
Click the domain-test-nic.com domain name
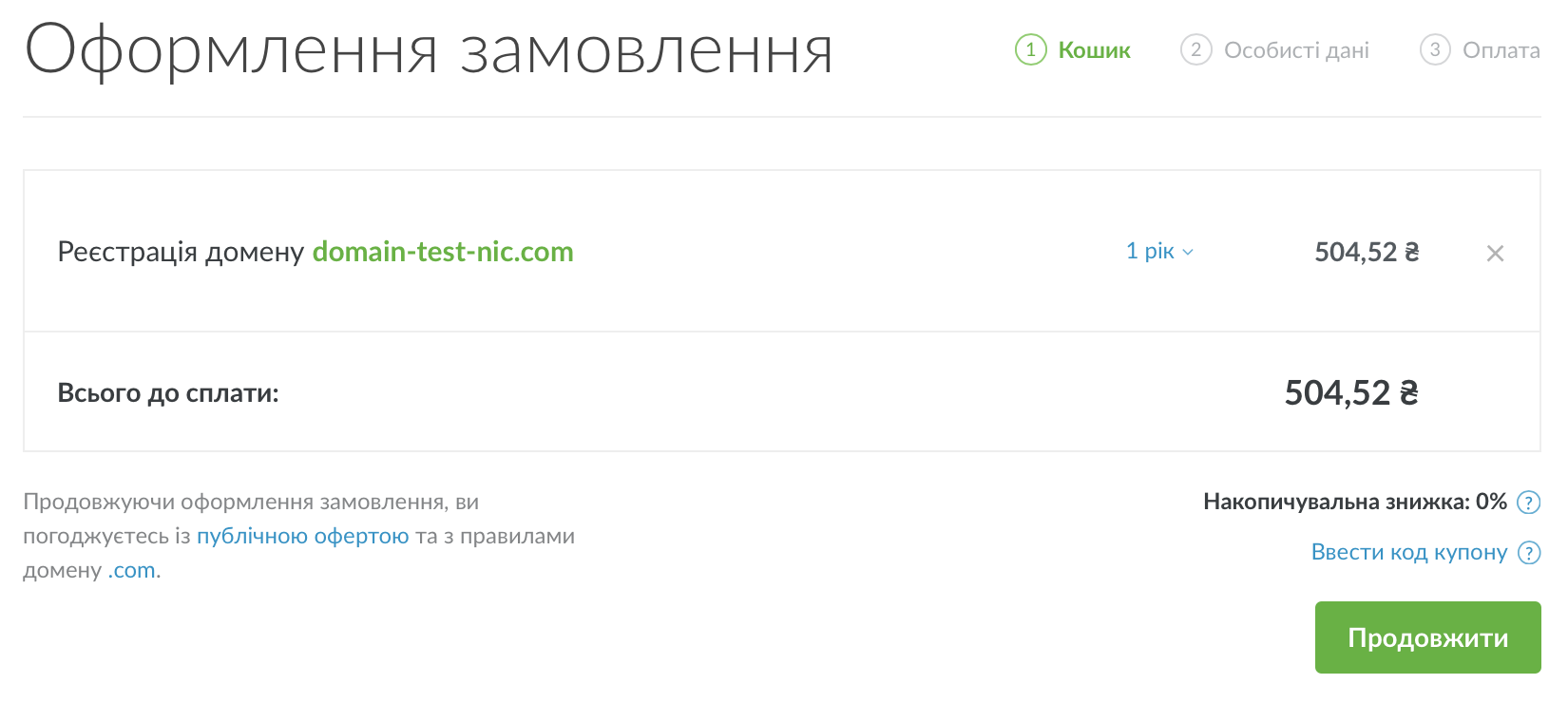[x=443, y=252]
